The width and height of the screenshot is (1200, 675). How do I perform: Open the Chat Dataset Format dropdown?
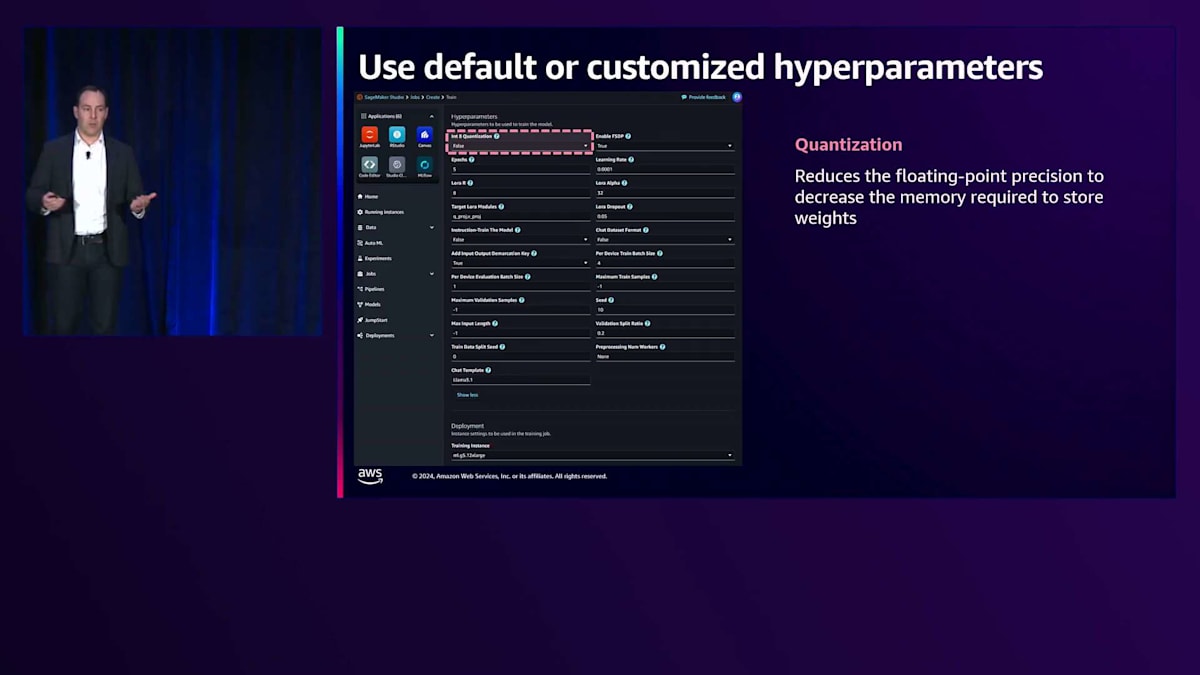click(665, 240)
